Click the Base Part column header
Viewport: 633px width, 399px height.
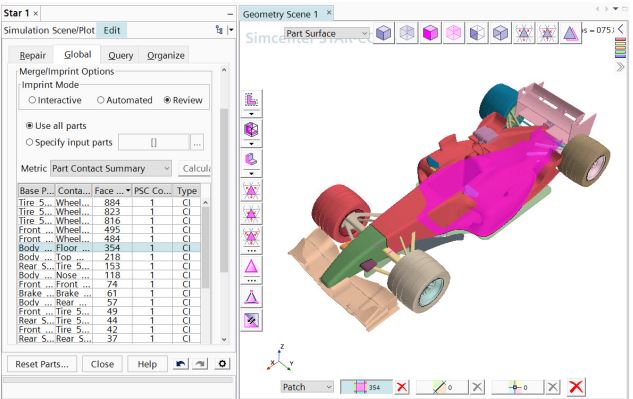(36, 191)
